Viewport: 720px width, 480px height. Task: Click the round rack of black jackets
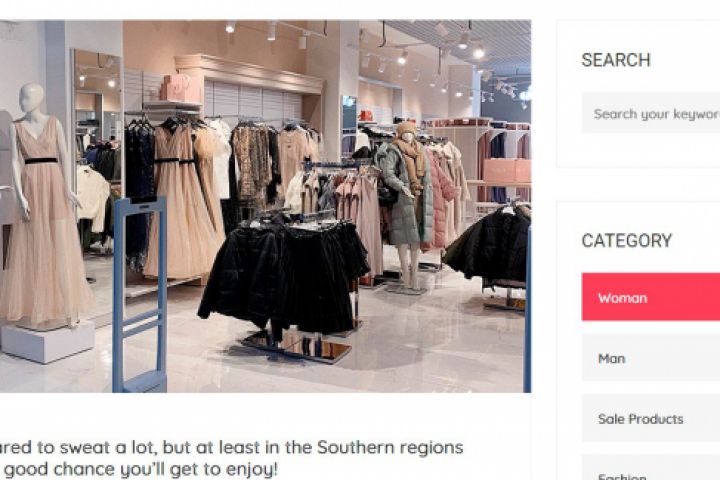285,274
